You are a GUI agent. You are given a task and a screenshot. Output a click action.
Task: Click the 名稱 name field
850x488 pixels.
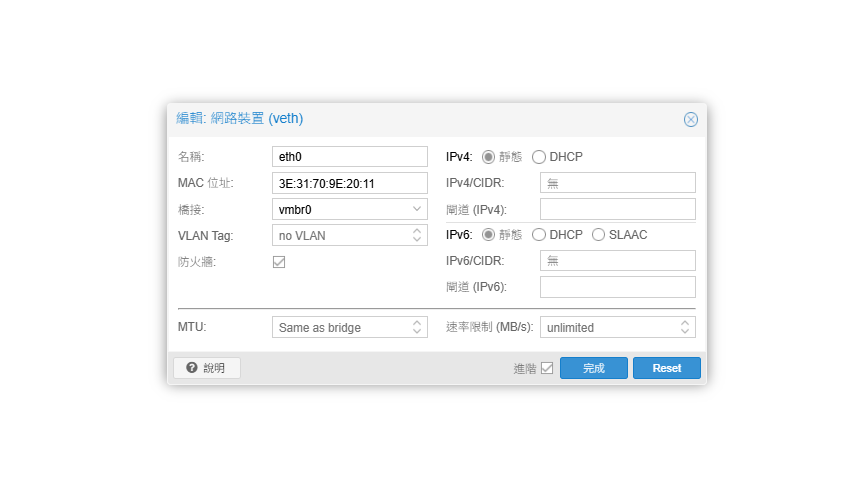pos(349,157)
